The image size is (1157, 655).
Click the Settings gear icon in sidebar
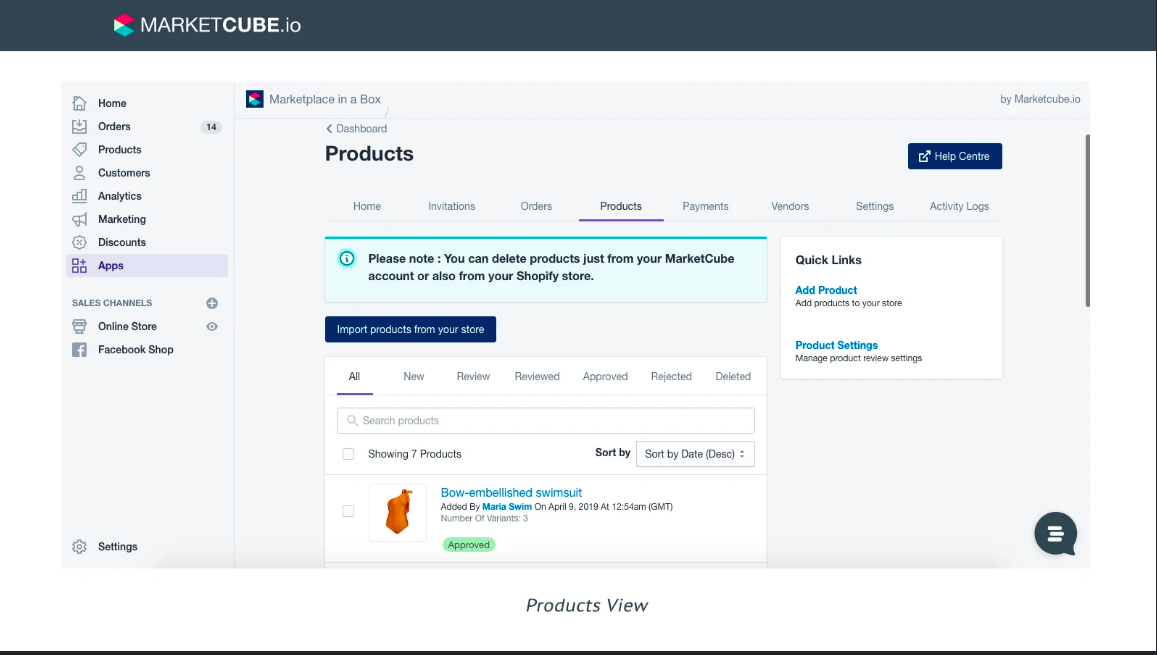coord(79,547)
